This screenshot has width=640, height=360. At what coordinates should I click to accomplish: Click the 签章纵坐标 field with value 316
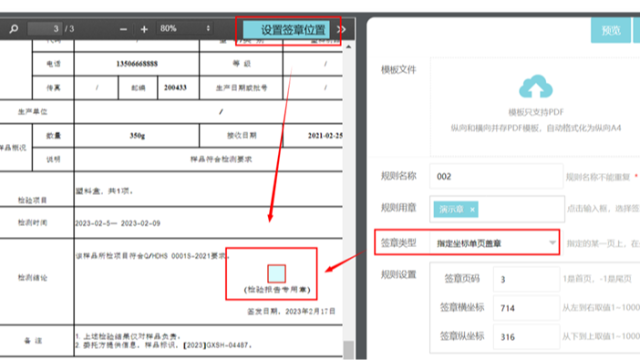coord(526,337)
